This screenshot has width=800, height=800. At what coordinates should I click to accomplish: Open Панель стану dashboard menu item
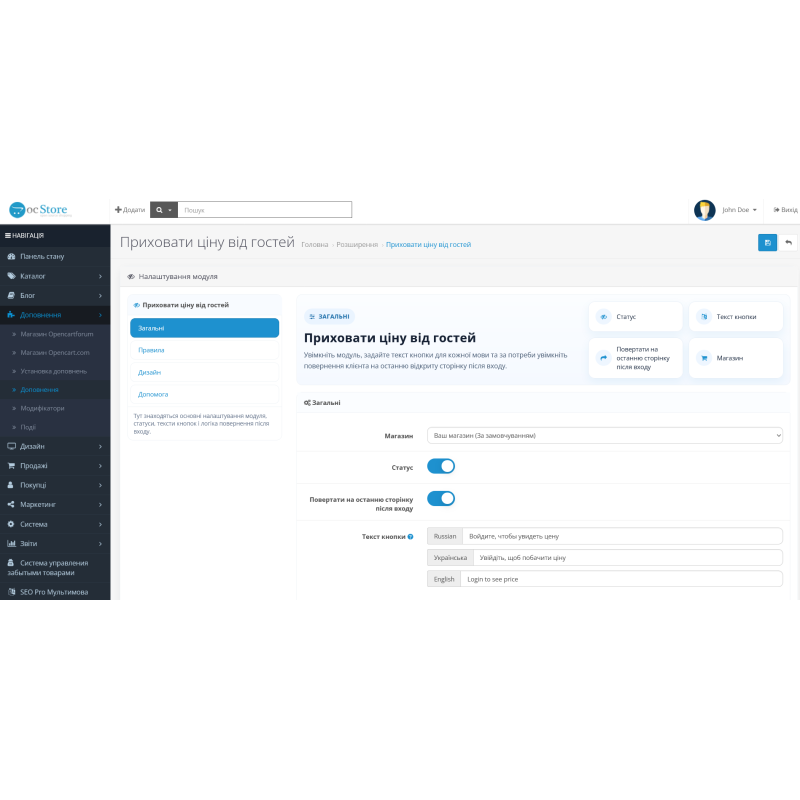tap(55, 257)
